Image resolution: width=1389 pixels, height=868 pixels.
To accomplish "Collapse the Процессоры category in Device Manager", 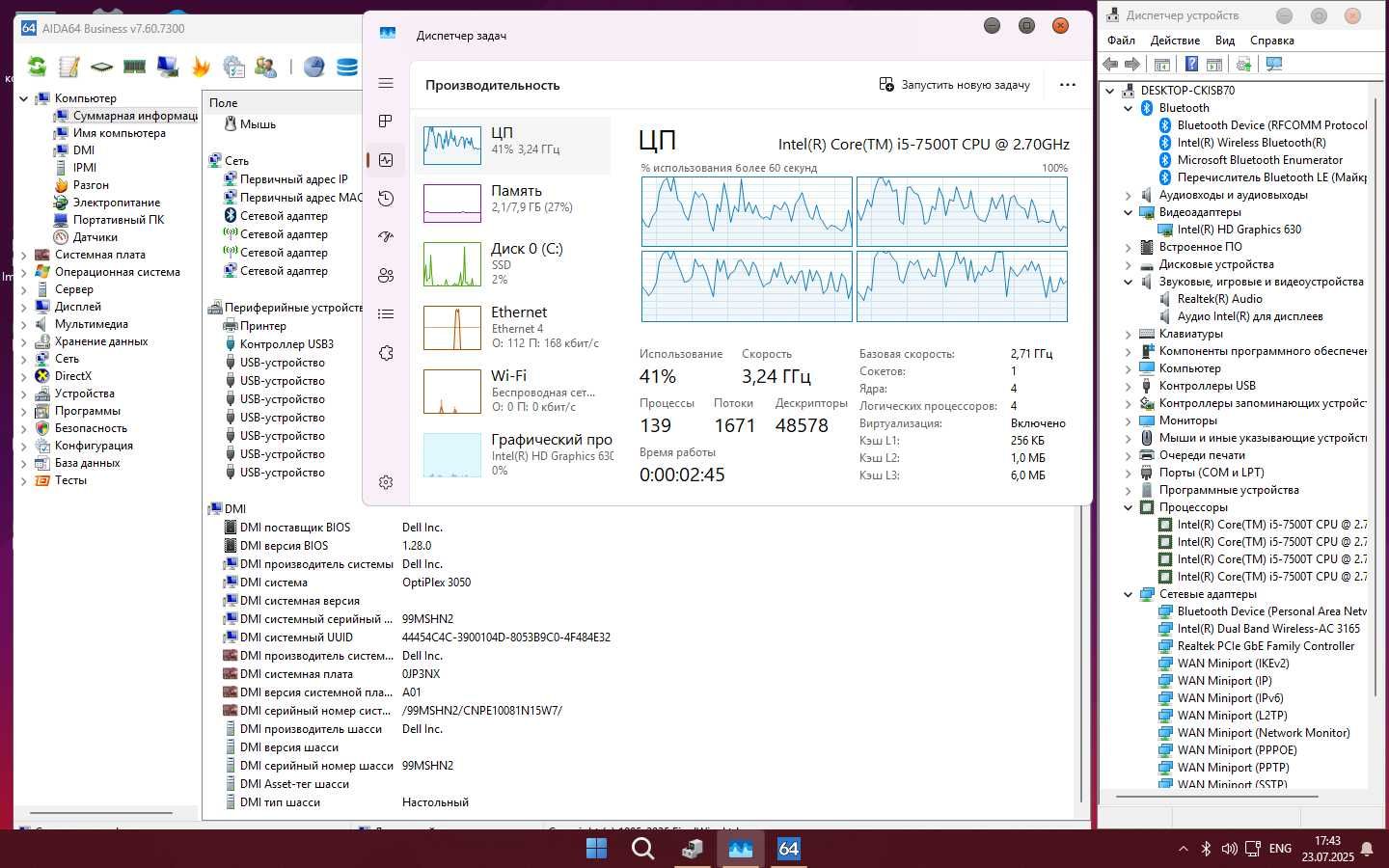I will tap(1128, 507).
